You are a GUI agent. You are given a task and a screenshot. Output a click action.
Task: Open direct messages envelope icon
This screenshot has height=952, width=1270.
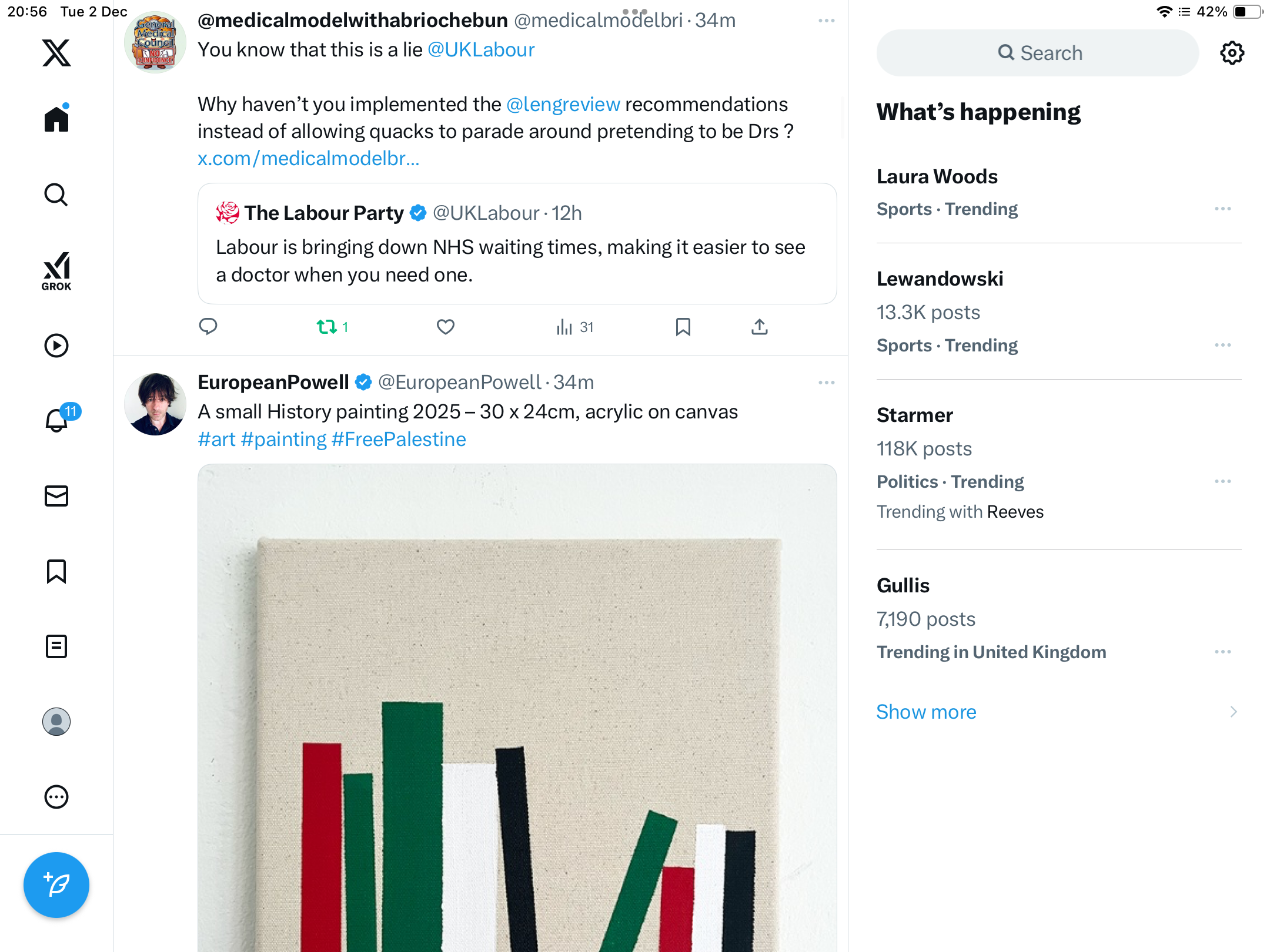[56, 496]
